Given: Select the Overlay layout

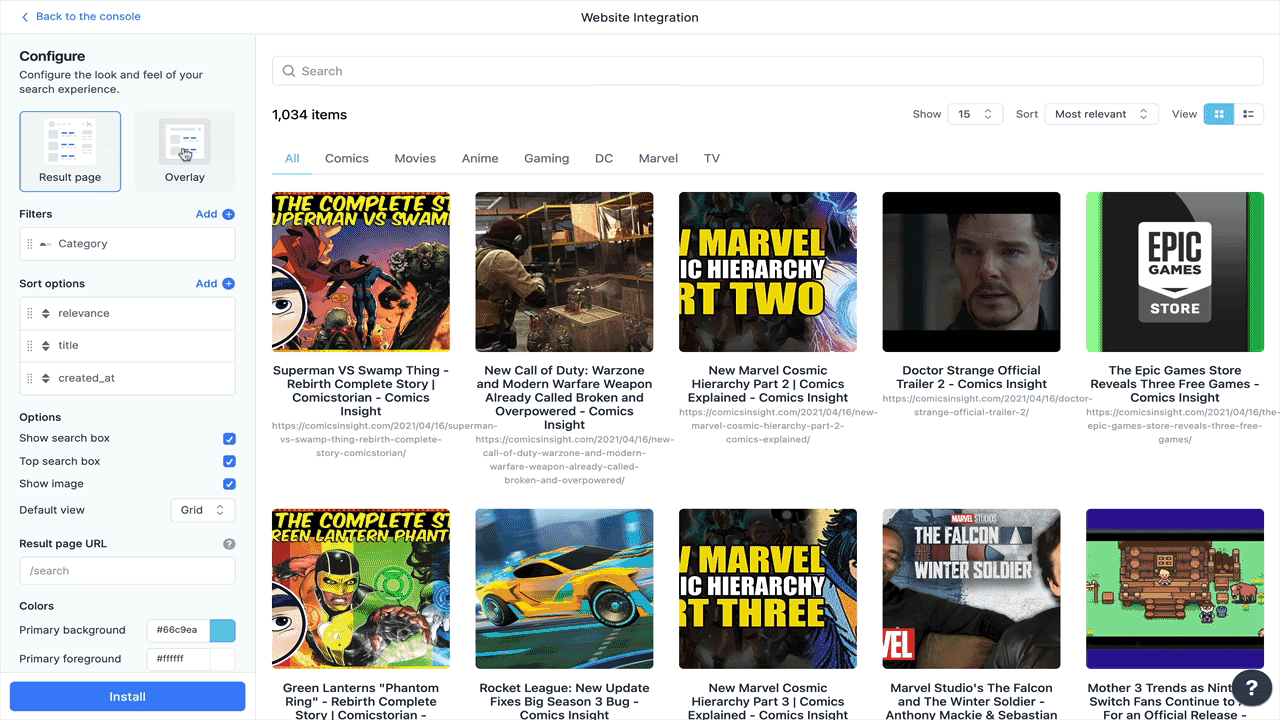Looking at the screenshot, I should point(185,152).
